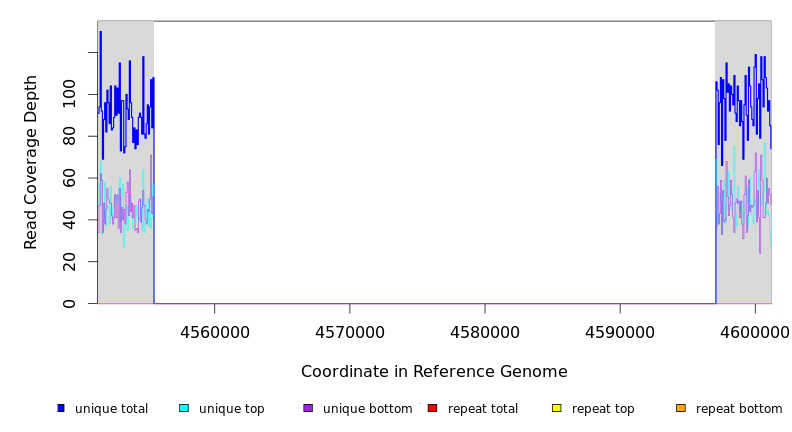Viewport: 792px width, 432px height.
Task: Click the blue unique total legend swatch
Action: (x=61, y=408)
